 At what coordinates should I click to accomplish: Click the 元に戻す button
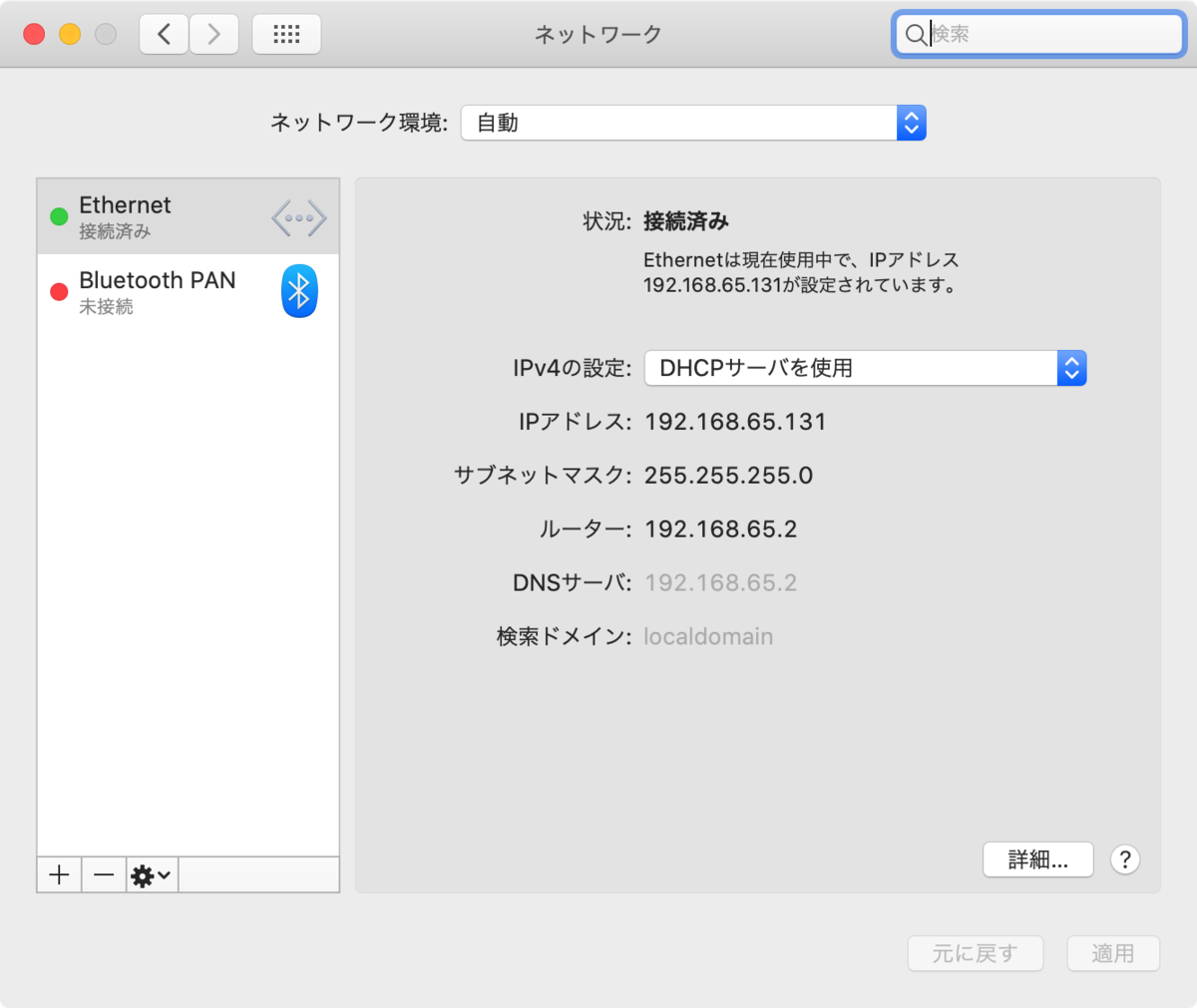click(x=976, y=954)
